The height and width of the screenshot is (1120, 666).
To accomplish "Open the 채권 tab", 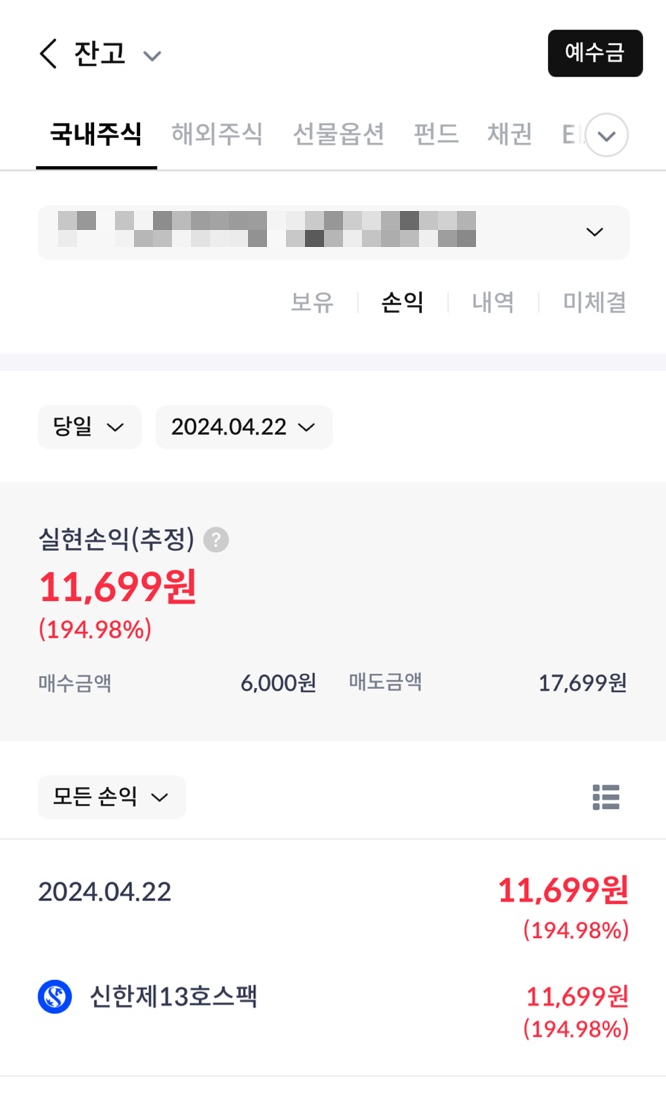I will coord(510,134).
